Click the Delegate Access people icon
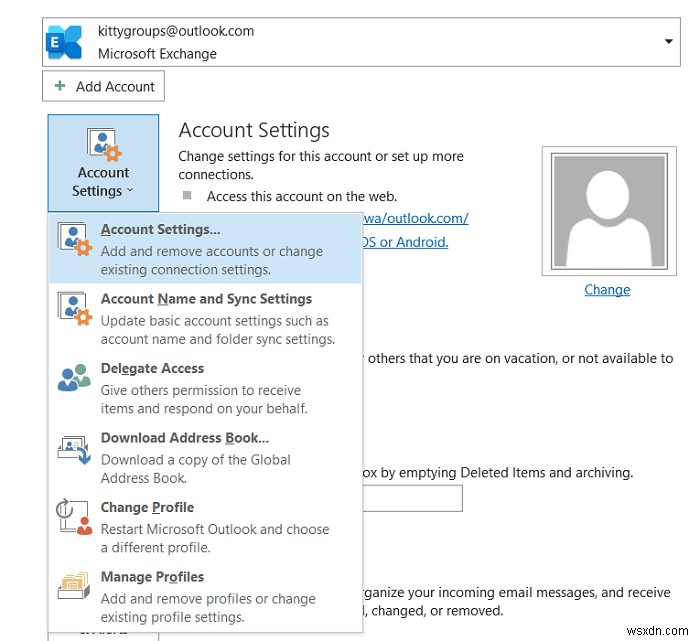Image resolution: width=700 pixels, height=641 pixels. point(74,378)
